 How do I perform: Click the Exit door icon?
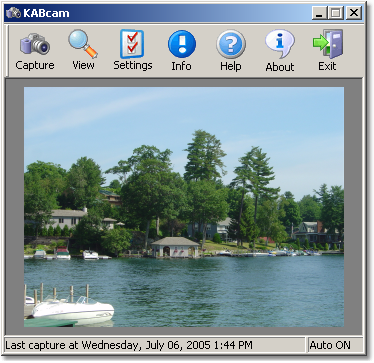[x=328, y=44]
